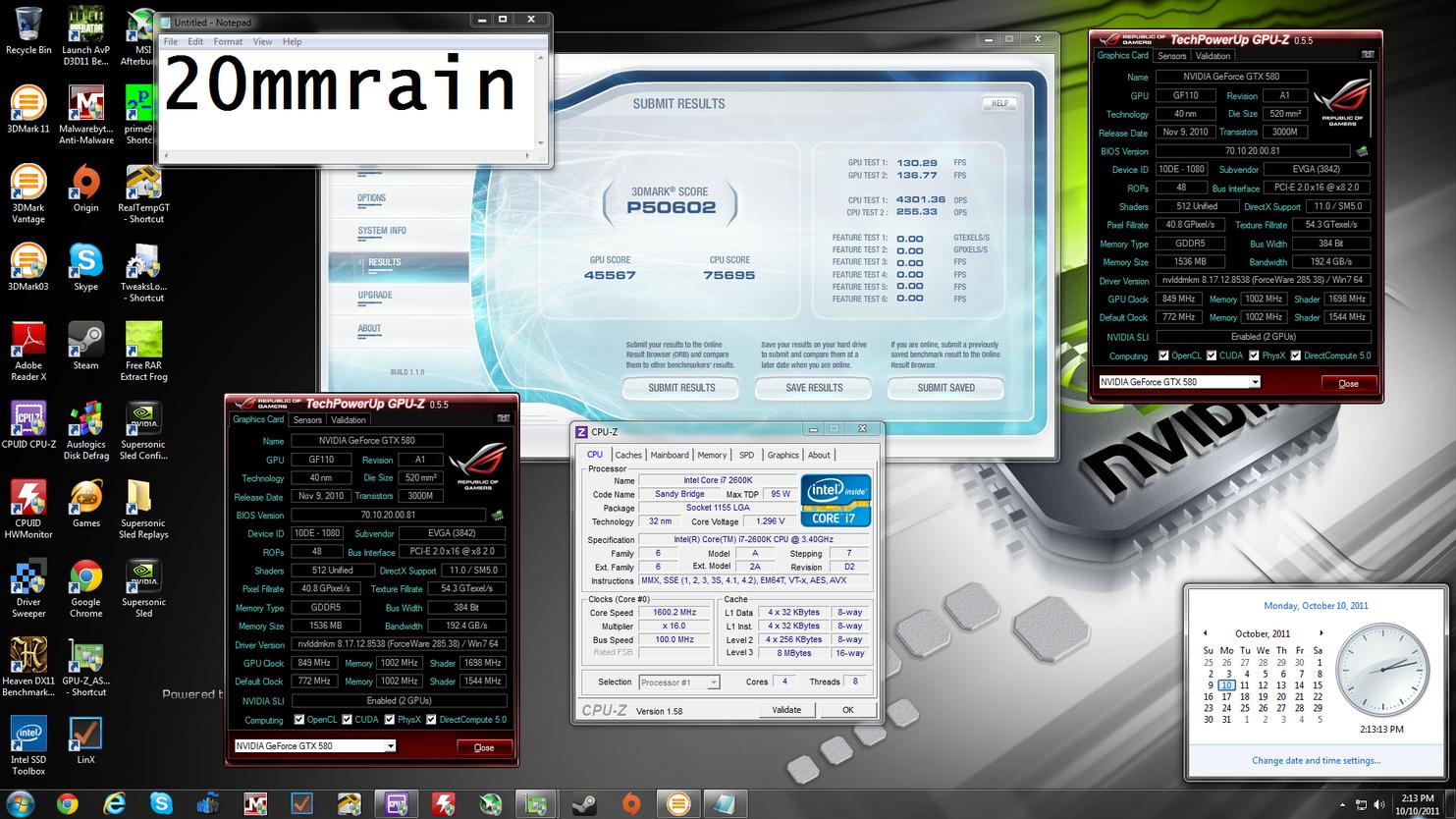Toggle DirectCompute 5.0 checkbox in lower-left GPU-Z

coord(431,720)
